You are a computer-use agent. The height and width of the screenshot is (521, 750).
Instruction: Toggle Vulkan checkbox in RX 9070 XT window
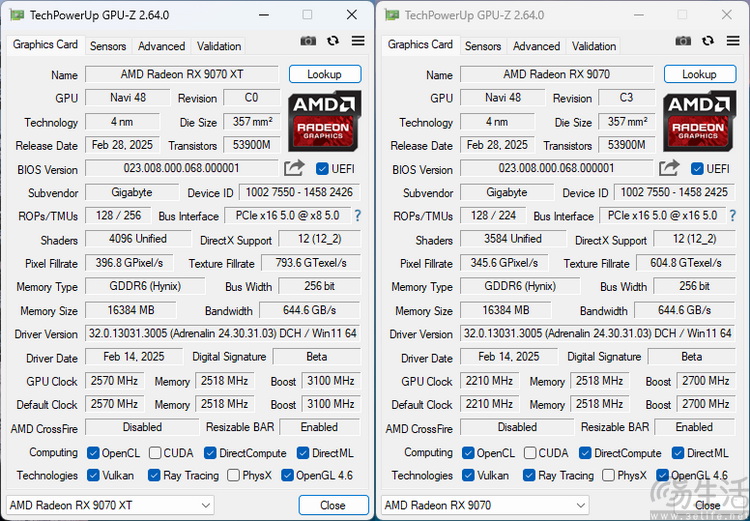93,475
